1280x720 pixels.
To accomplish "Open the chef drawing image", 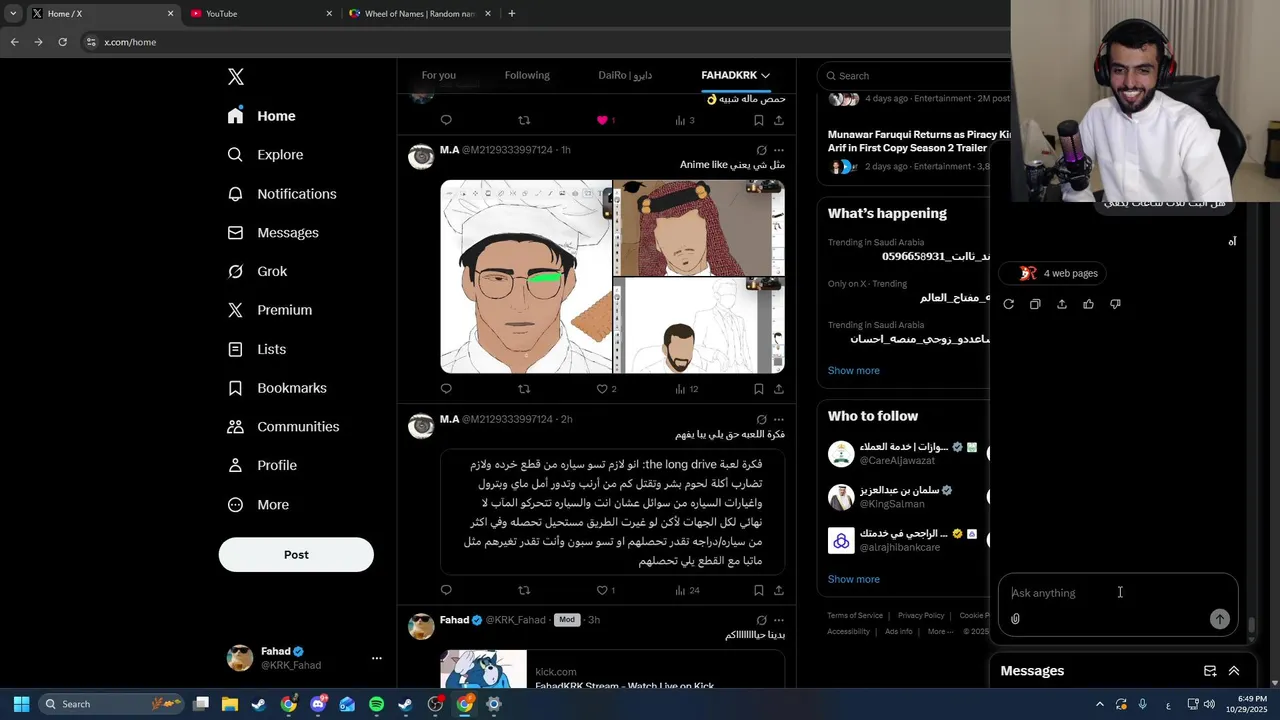I will point(526,277).
